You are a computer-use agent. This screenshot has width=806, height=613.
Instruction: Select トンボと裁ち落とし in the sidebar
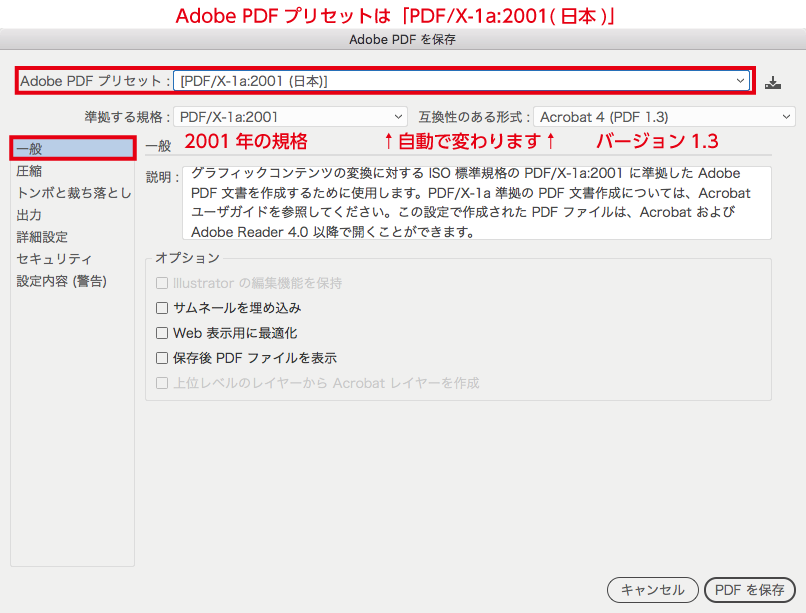[74, 193]
